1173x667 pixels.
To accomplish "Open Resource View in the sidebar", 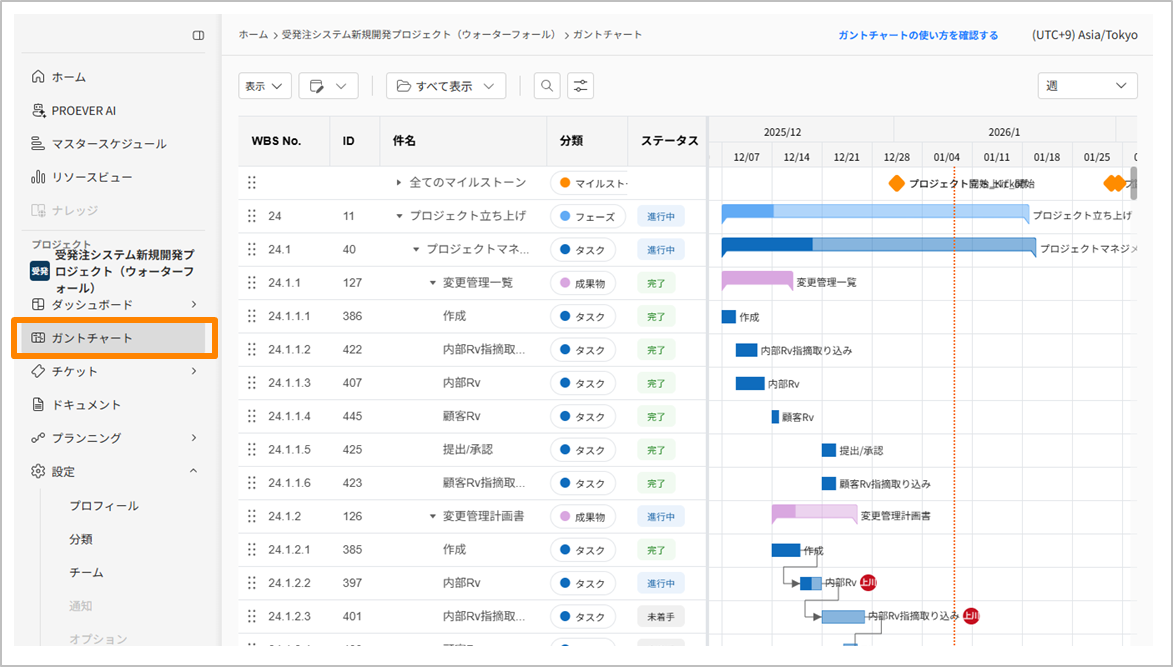I will [91, 177].
